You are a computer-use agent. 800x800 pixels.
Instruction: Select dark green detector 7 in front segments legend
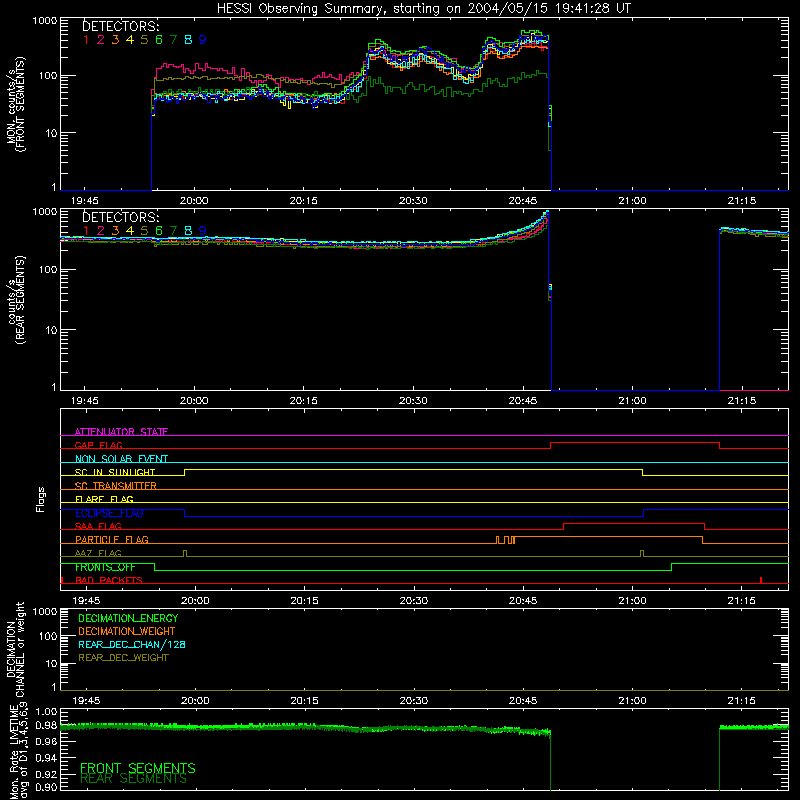[173, 40]
